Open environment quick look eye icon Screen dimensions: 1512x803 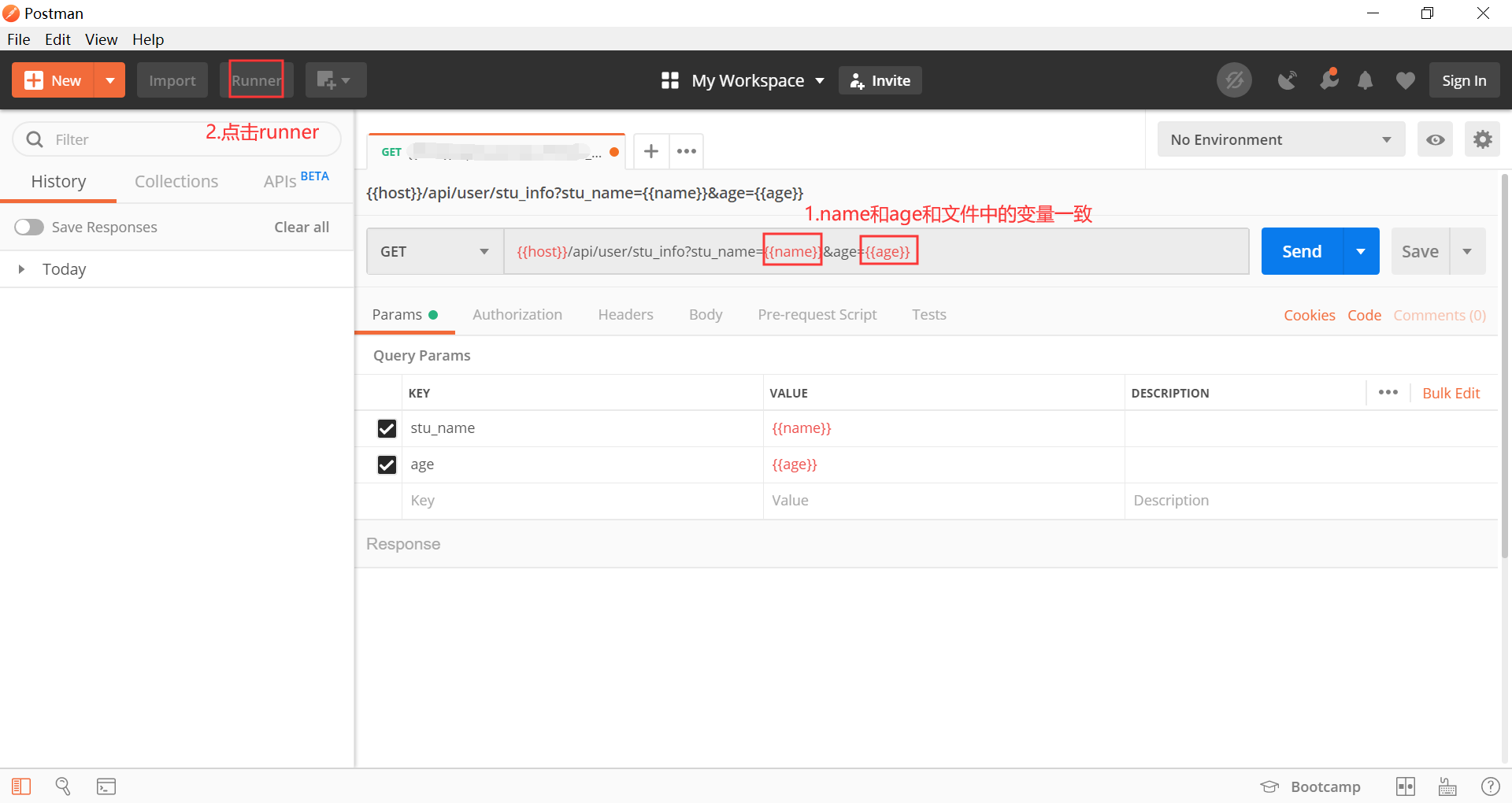point(1436,139)
